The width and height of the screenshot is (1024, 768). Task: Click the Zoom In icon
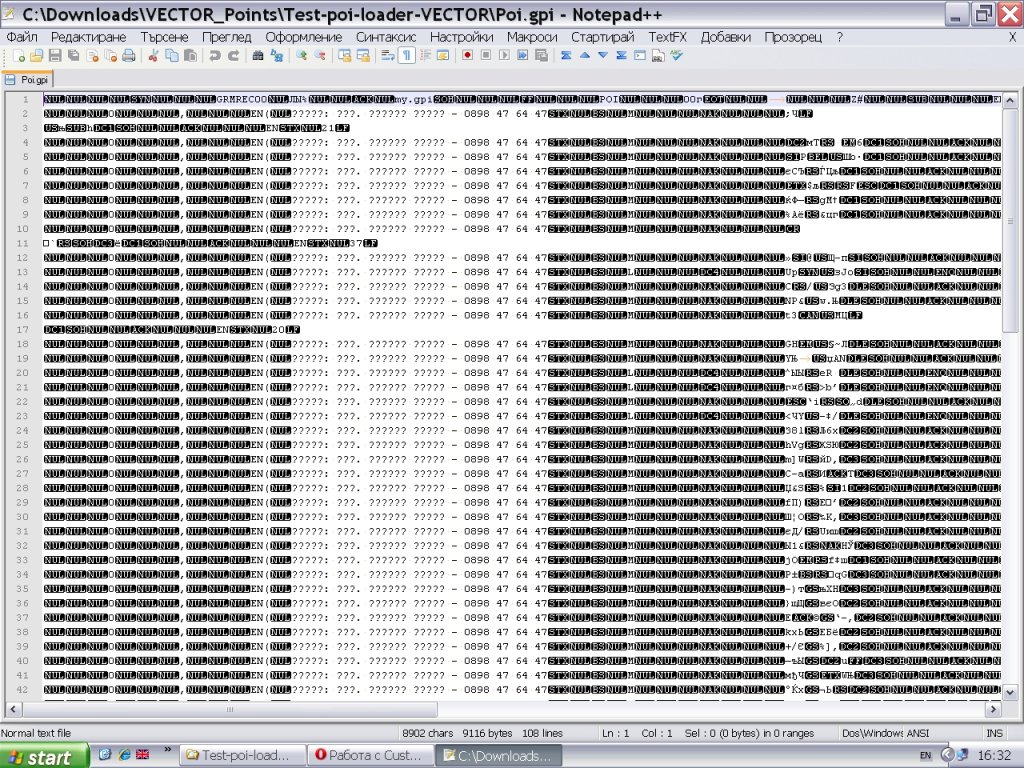(301, 56)
